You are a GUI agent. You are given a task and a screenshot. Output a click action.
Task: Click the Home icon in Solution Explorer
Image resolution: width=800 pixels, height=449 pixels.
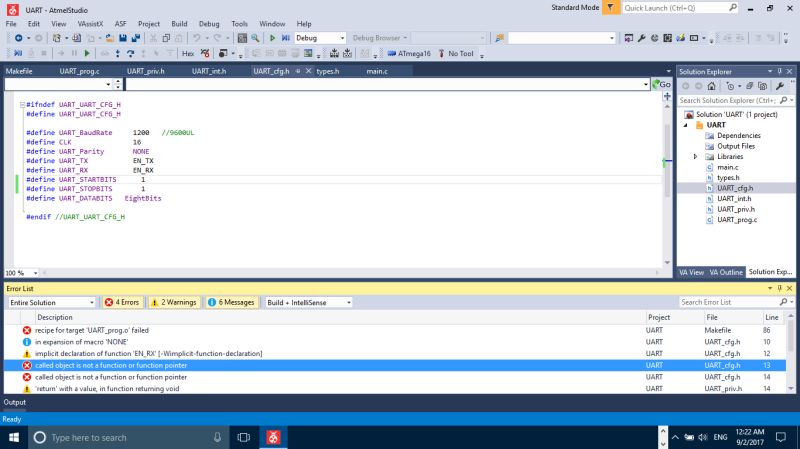tap(711, 86)
